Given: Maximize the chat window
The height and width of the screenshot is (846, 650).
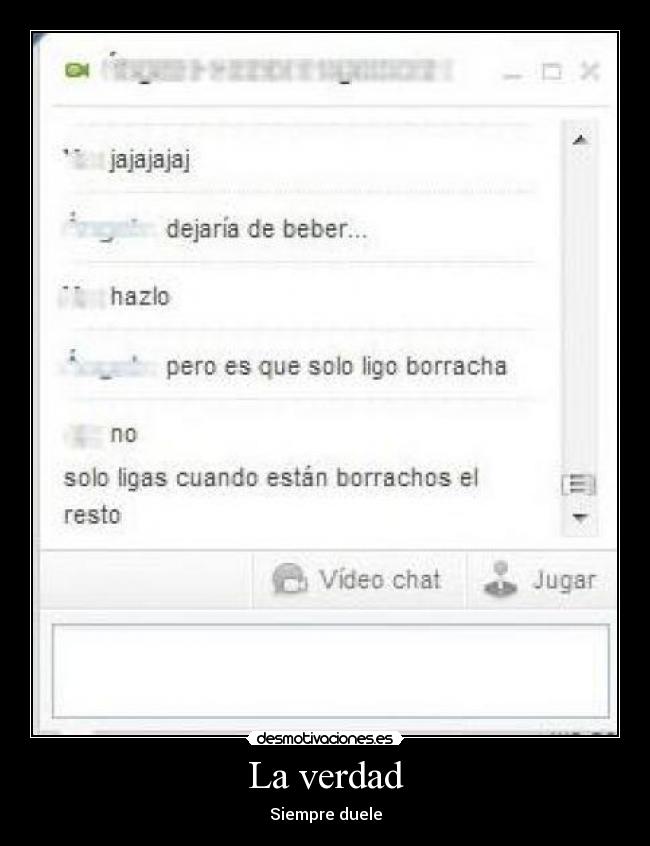Looking at the screenshot, I should pos(551,71).
